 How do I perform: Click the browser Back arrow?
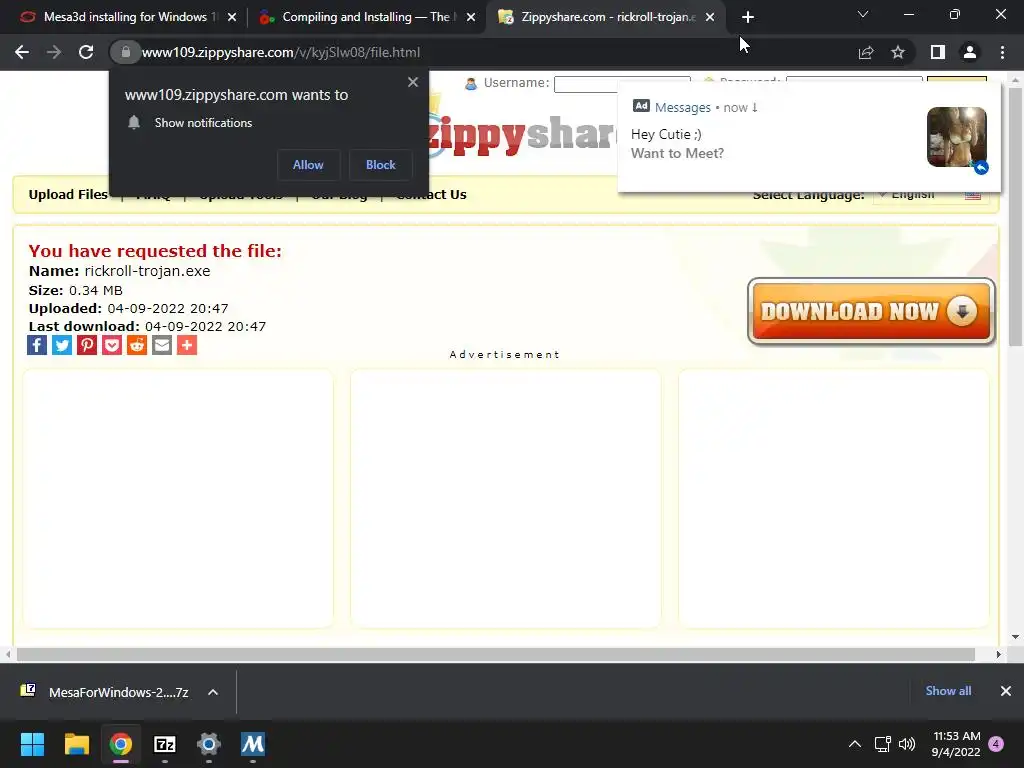(22, 52)
